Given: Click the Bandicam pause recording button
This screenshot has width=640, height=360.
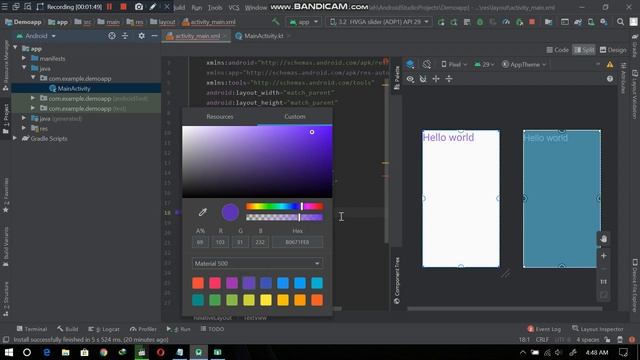Looking at the screenshot, I should click(x=109, y=7).
